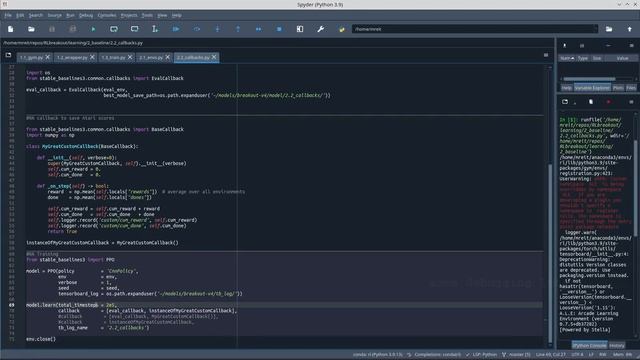Close the 1.2_wrapper.py tab
Image resolution: width=640 pixels, height=360 pixels.
point(92,57)
